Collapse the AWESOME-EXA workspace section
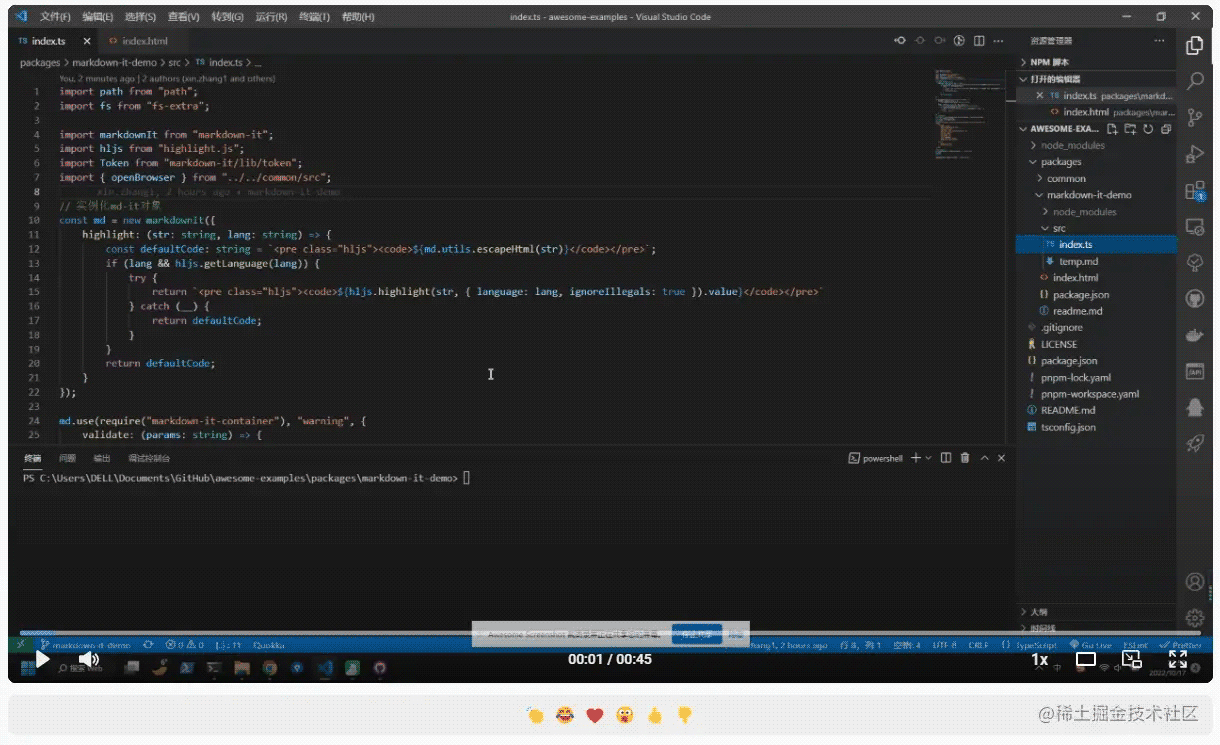Screen dimensions: 1220x745 click(x=1059, y=129)
